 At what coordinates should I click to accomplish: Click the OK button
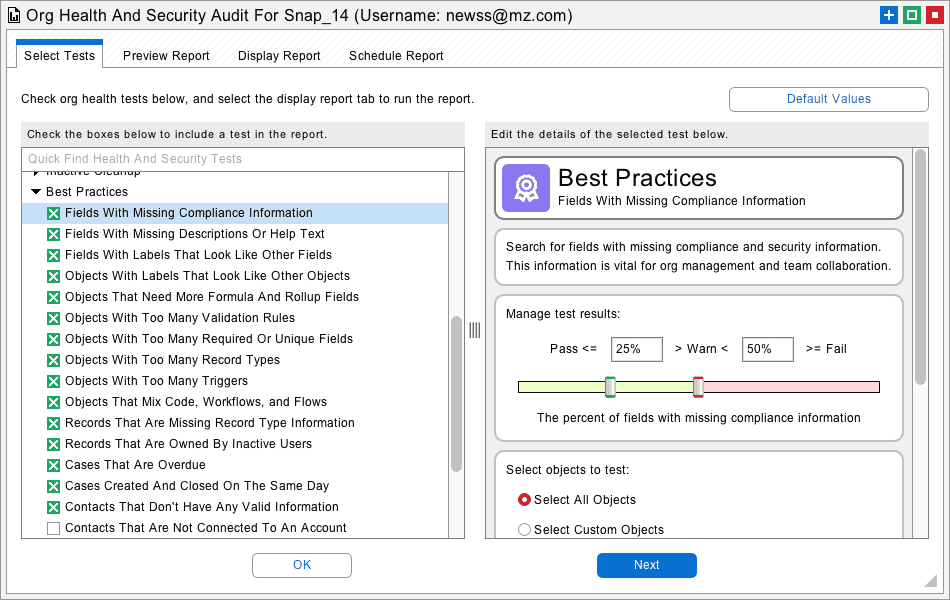tap(302, 565)
